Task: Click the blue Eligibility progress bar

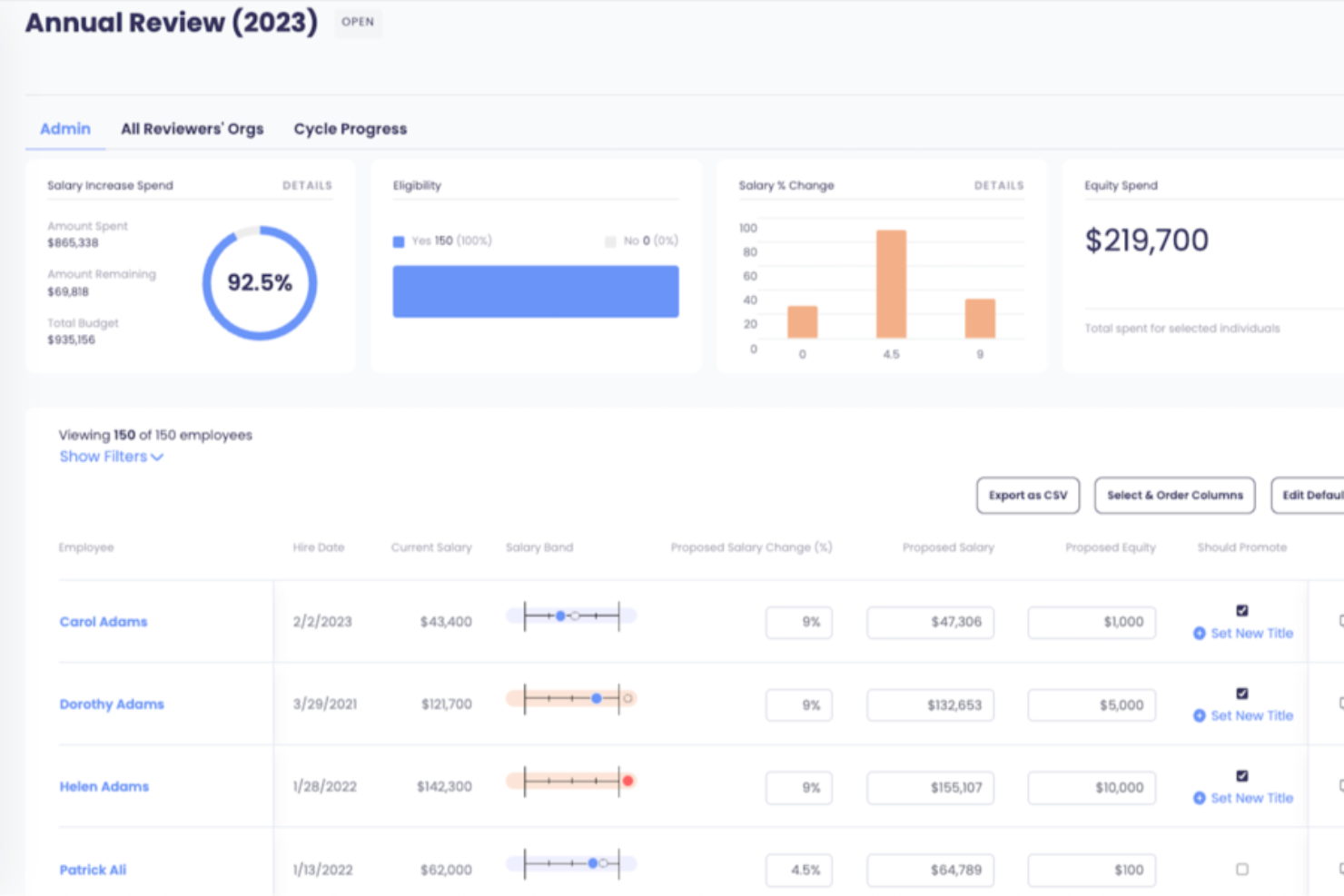Action: 535,290
